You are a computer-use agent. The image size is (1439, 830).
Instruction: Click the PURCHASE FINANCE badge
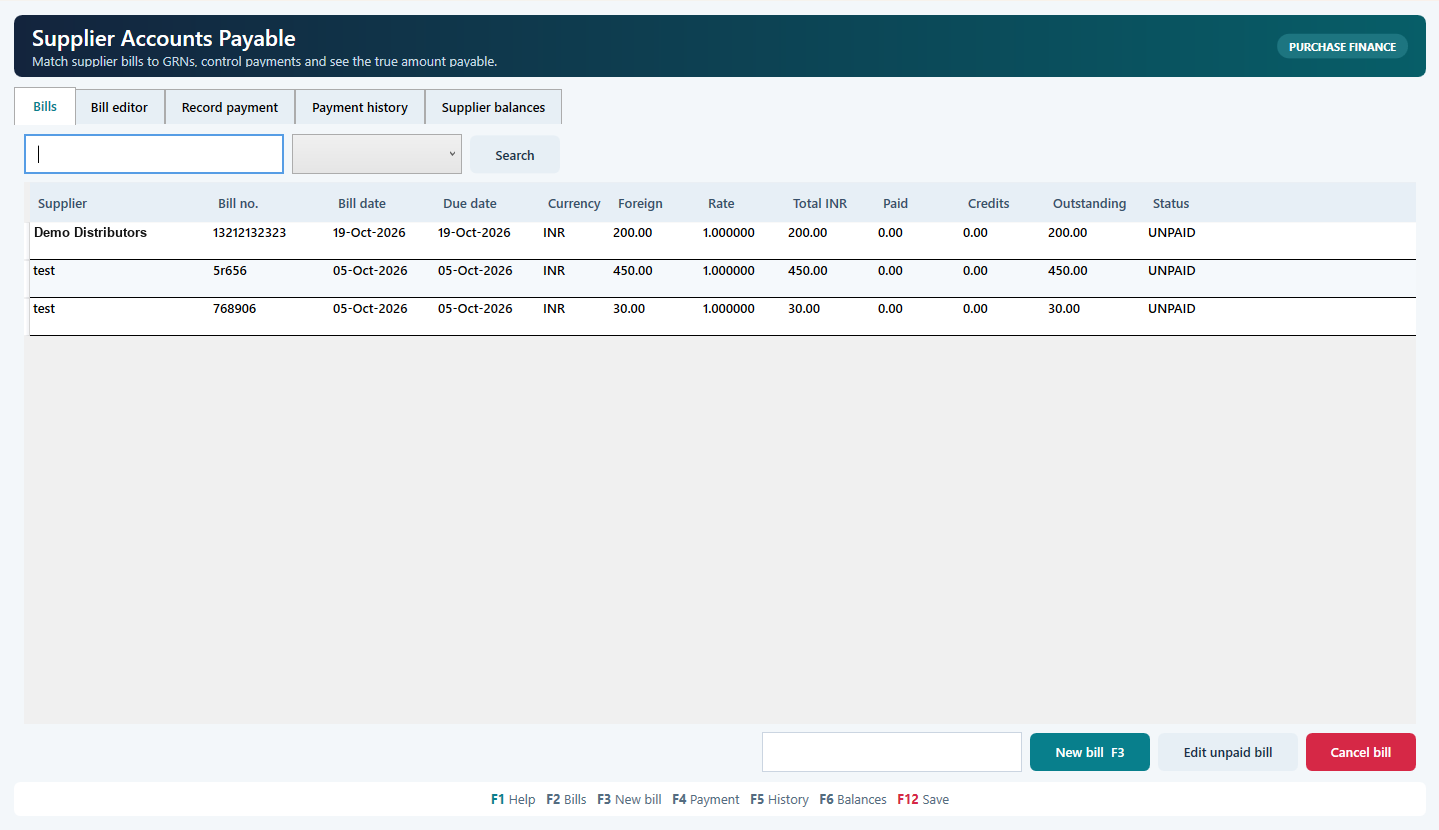coord(1342,47)
